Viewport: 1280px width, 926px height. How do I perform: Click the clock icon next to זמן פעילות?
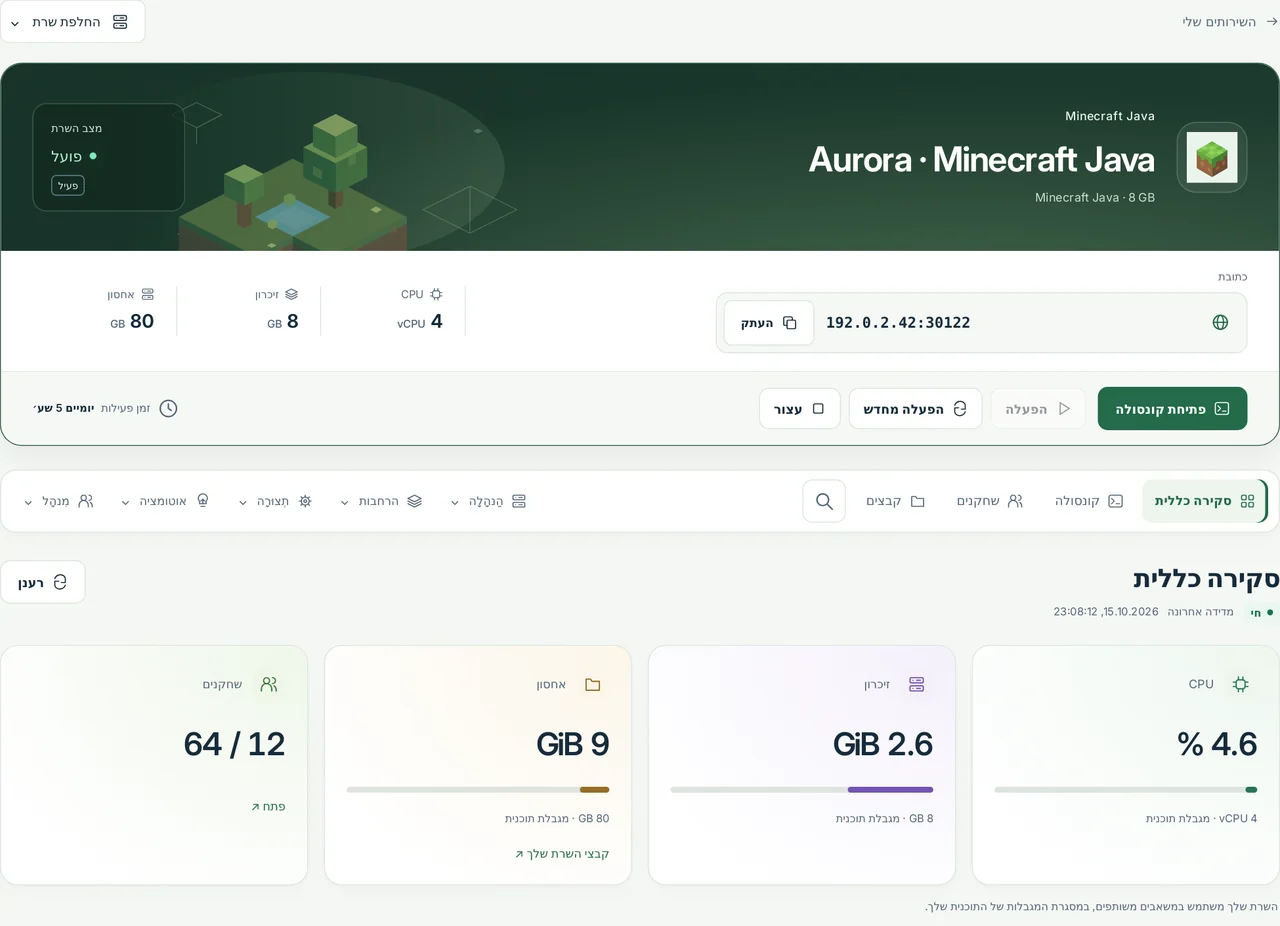coord(168,408)
